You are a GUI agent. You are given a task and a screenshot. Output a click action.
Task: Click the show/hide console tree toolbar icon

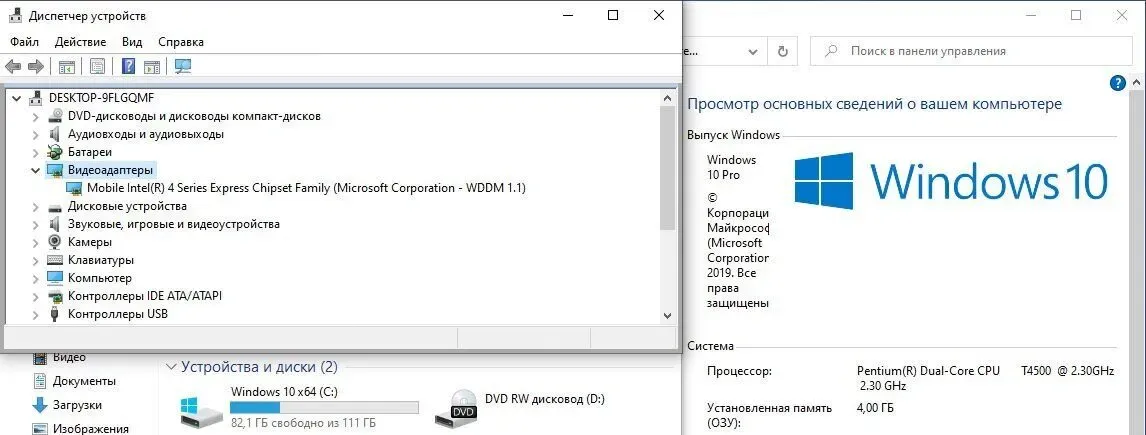pos(67,67)
